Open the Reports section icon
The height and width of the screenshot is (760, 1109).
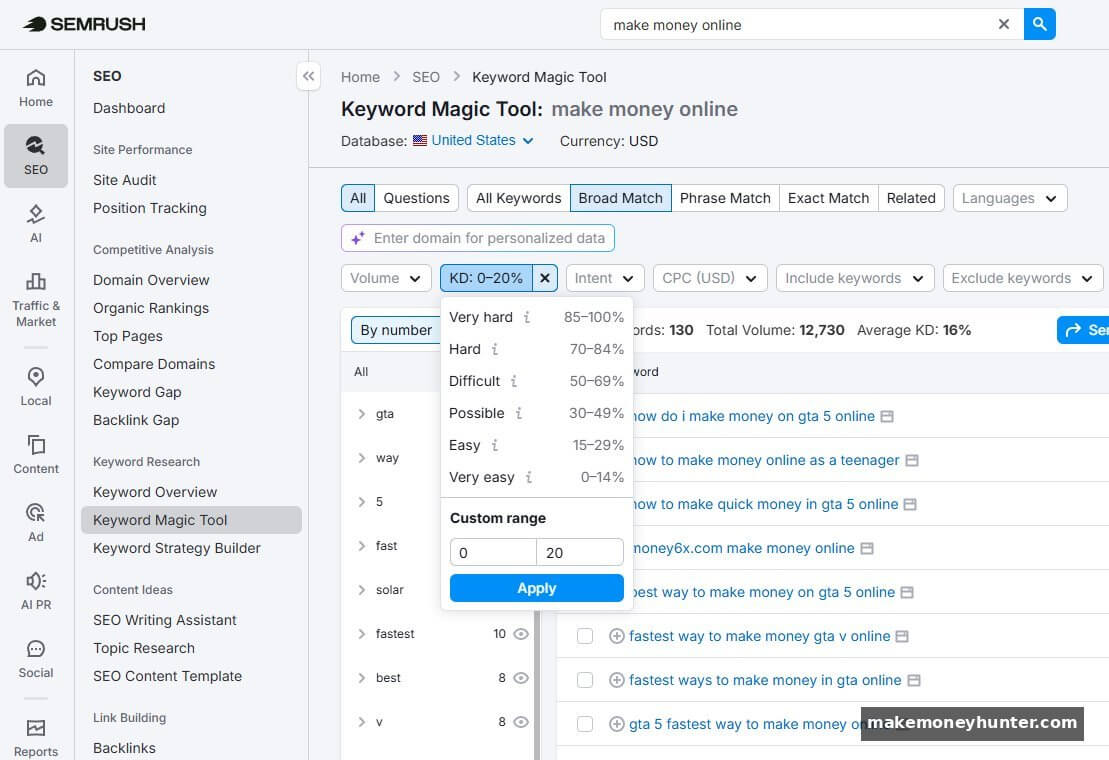point(36,737)
